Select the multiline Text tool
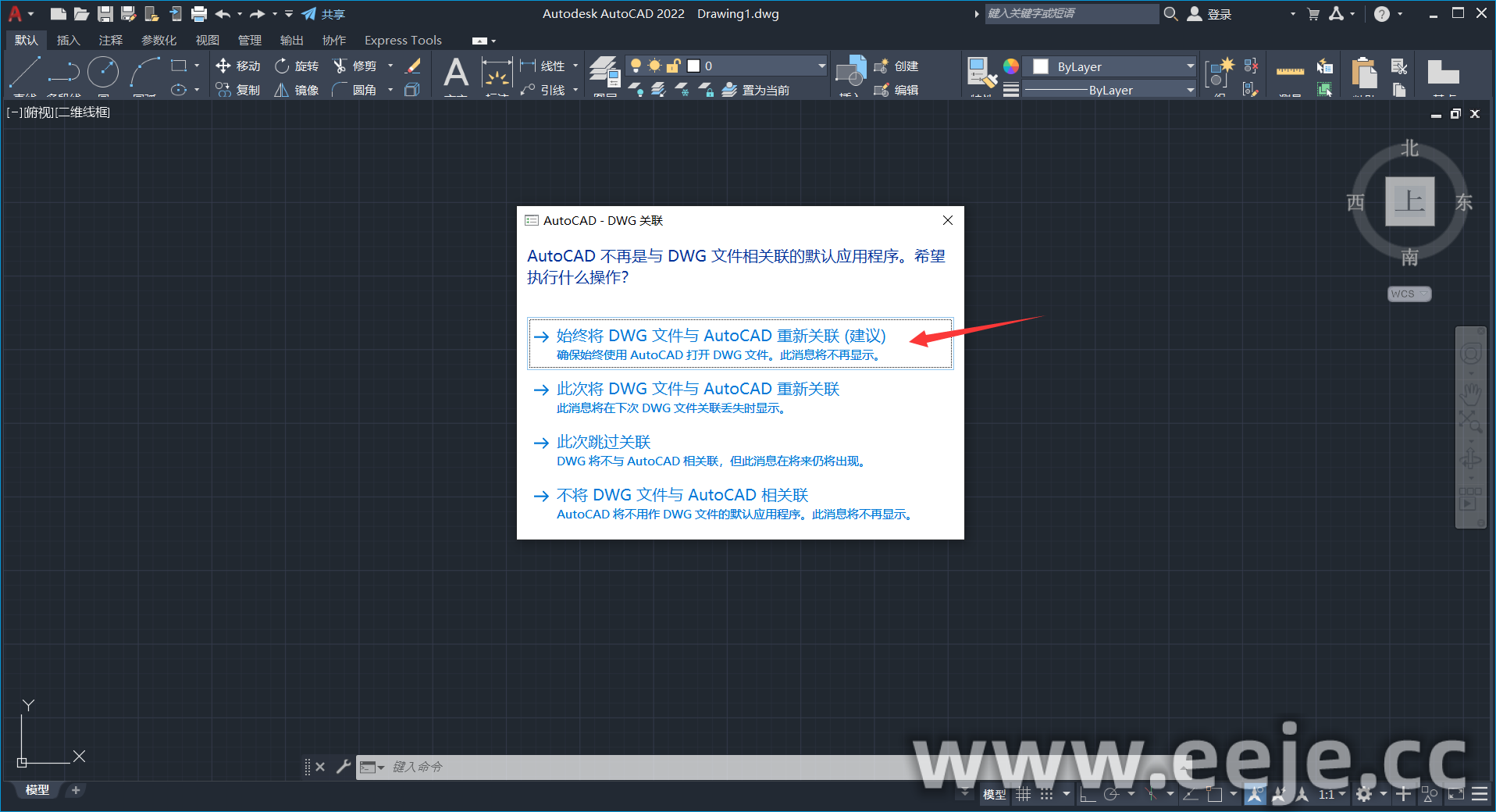1496x812 pixels. click(455, 73)
